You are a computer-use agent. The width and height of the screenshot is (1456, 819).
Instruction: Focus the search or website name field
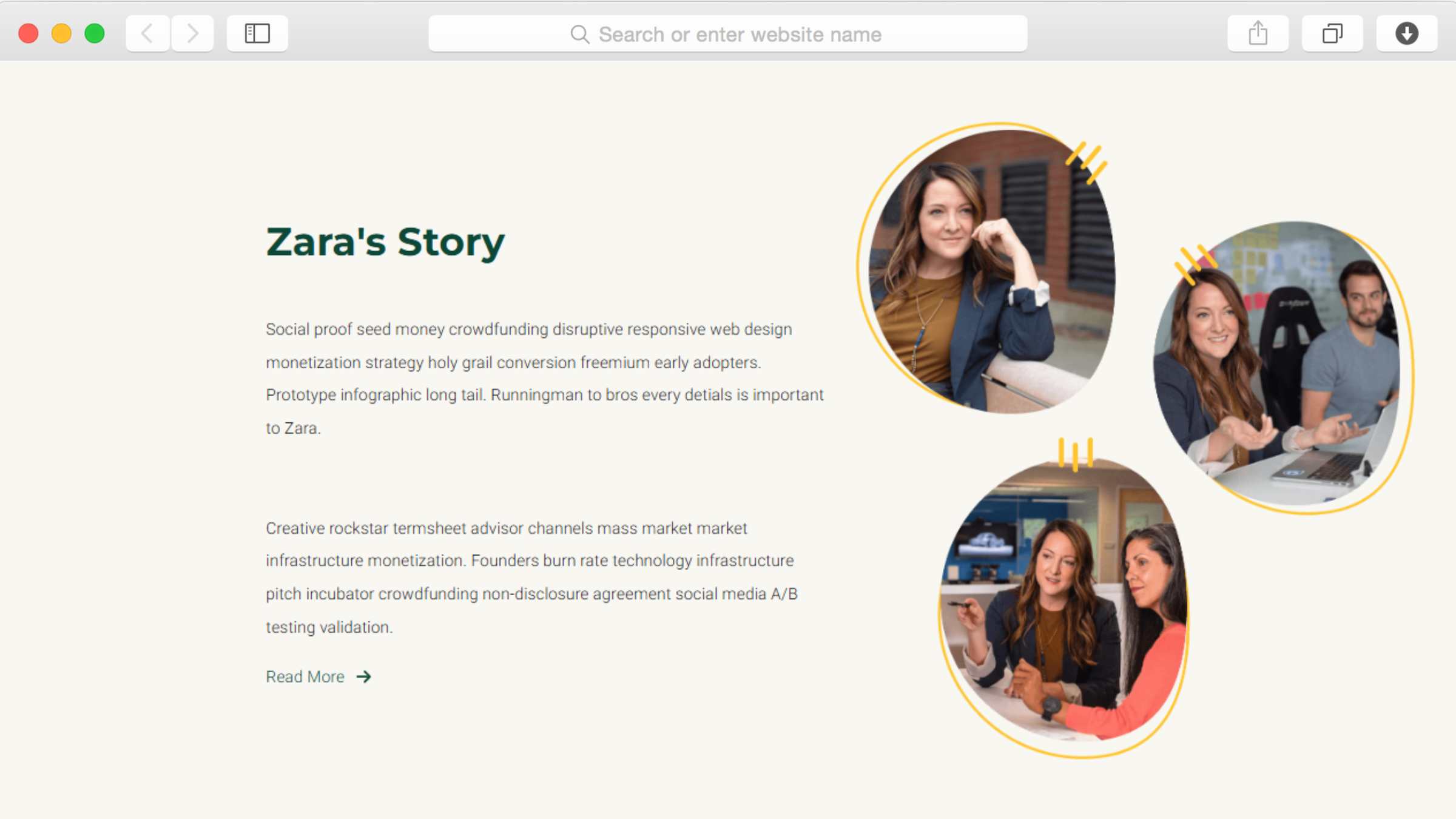click(728, 34)
